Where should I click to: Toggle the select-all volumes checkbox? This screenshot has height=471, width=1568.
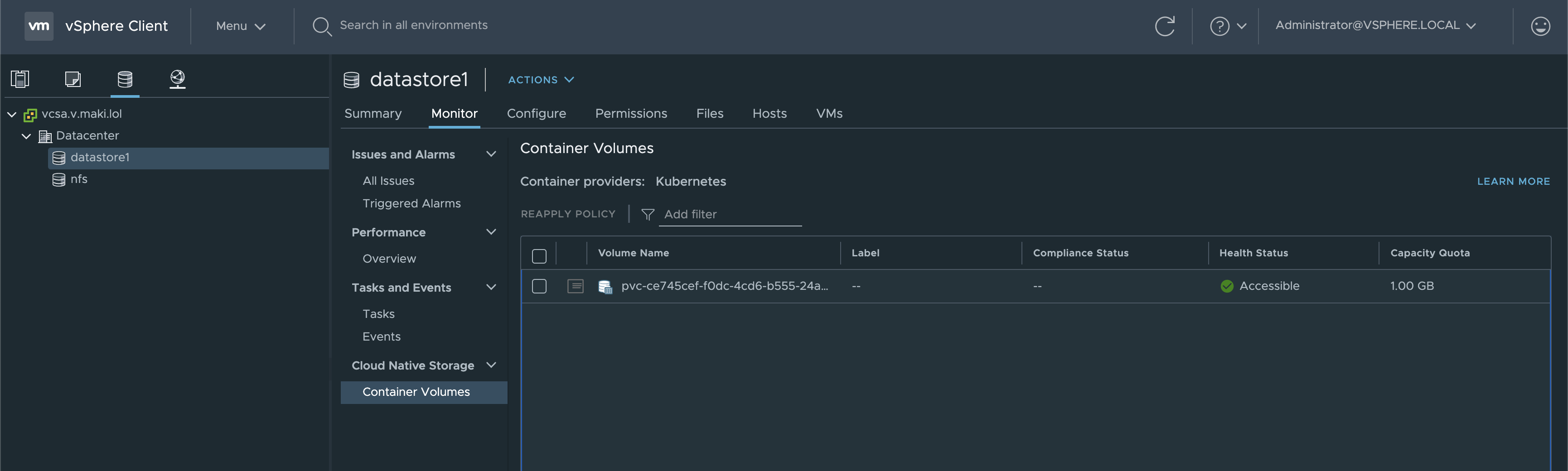[x=539, y=255]
